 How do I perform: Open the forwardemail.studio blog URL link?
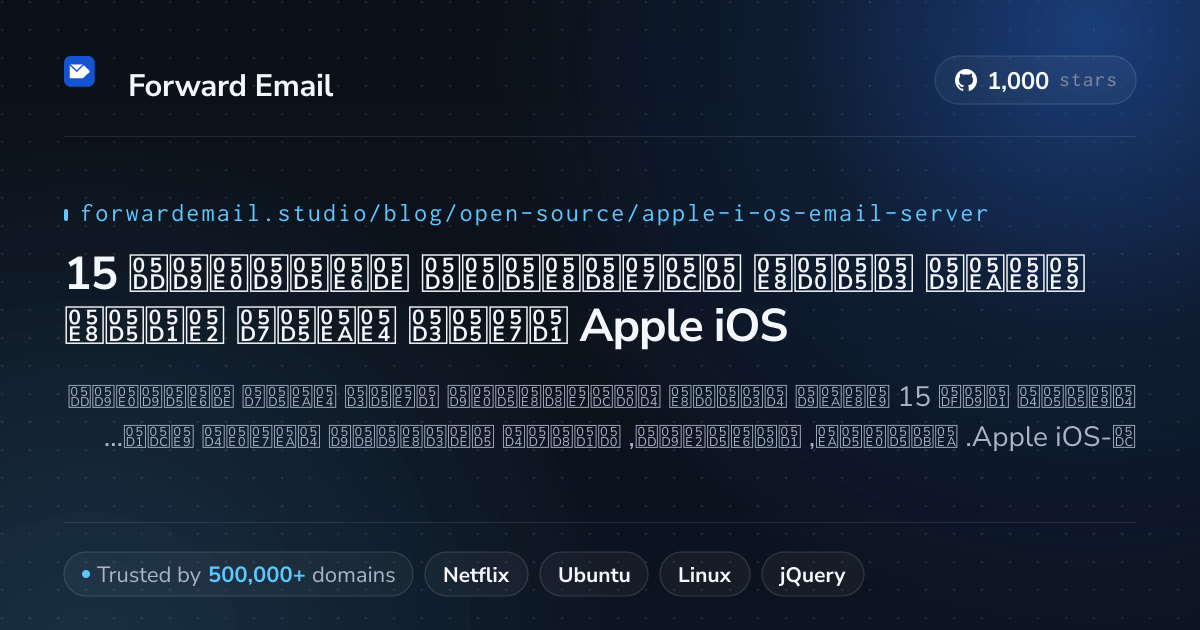[534, 213]
